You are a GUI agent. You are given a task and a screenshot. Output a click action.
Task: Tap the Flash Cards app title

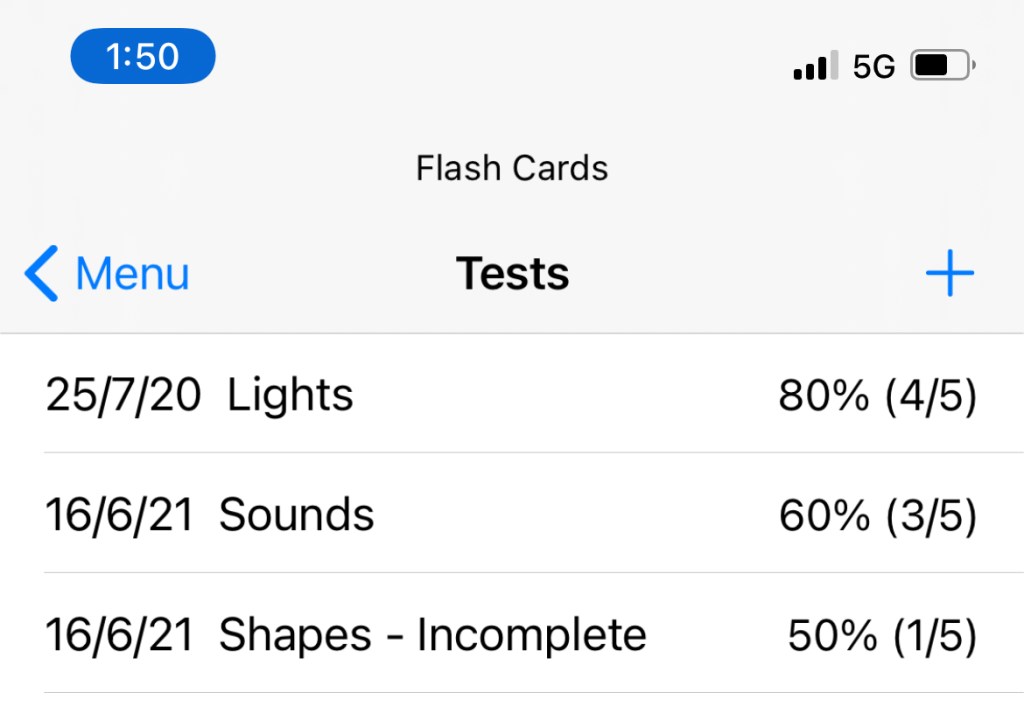tap(512, 168)
